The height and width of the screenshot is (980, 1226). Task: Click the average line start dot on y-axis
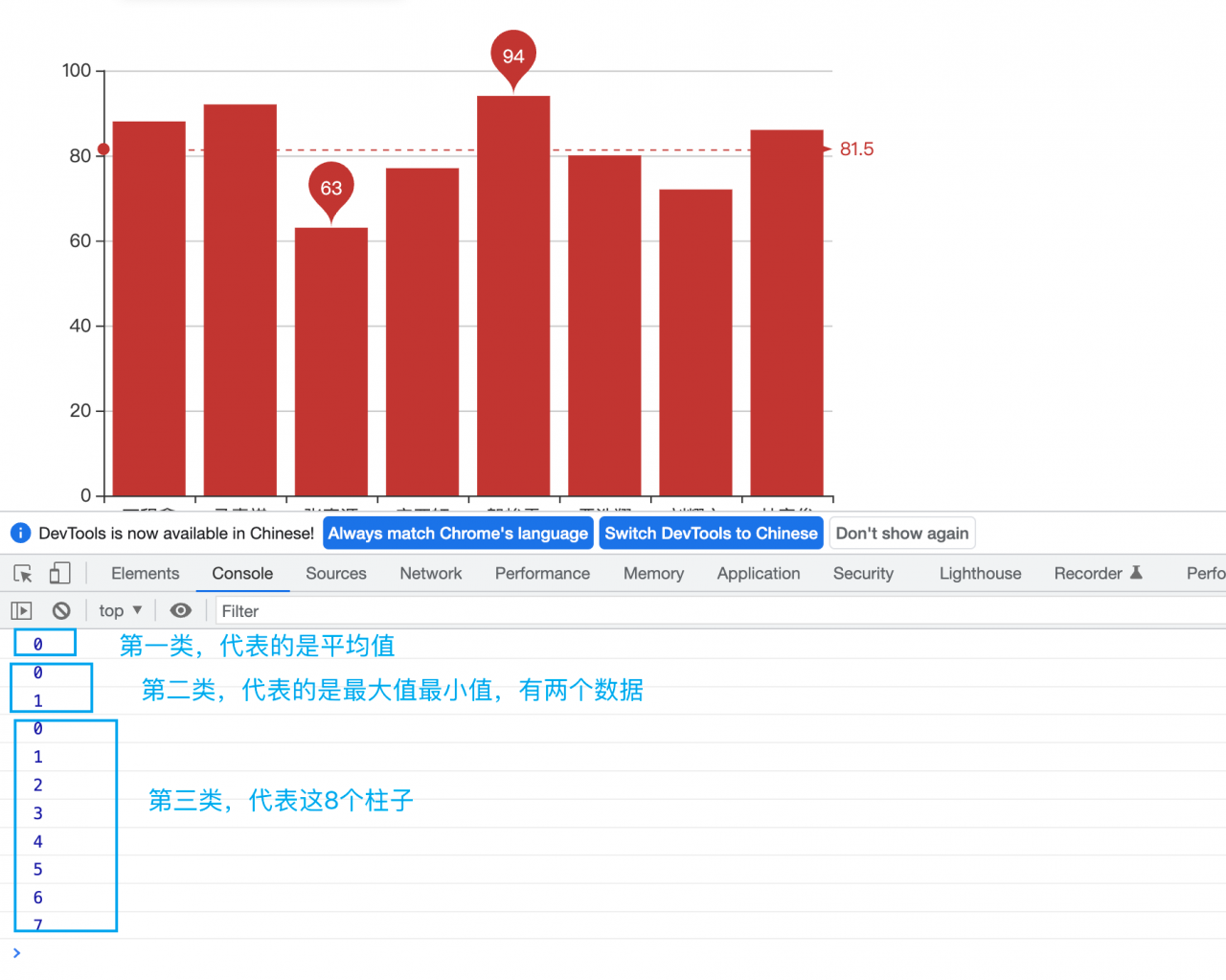pyautogui.click(x=103, y=149)
